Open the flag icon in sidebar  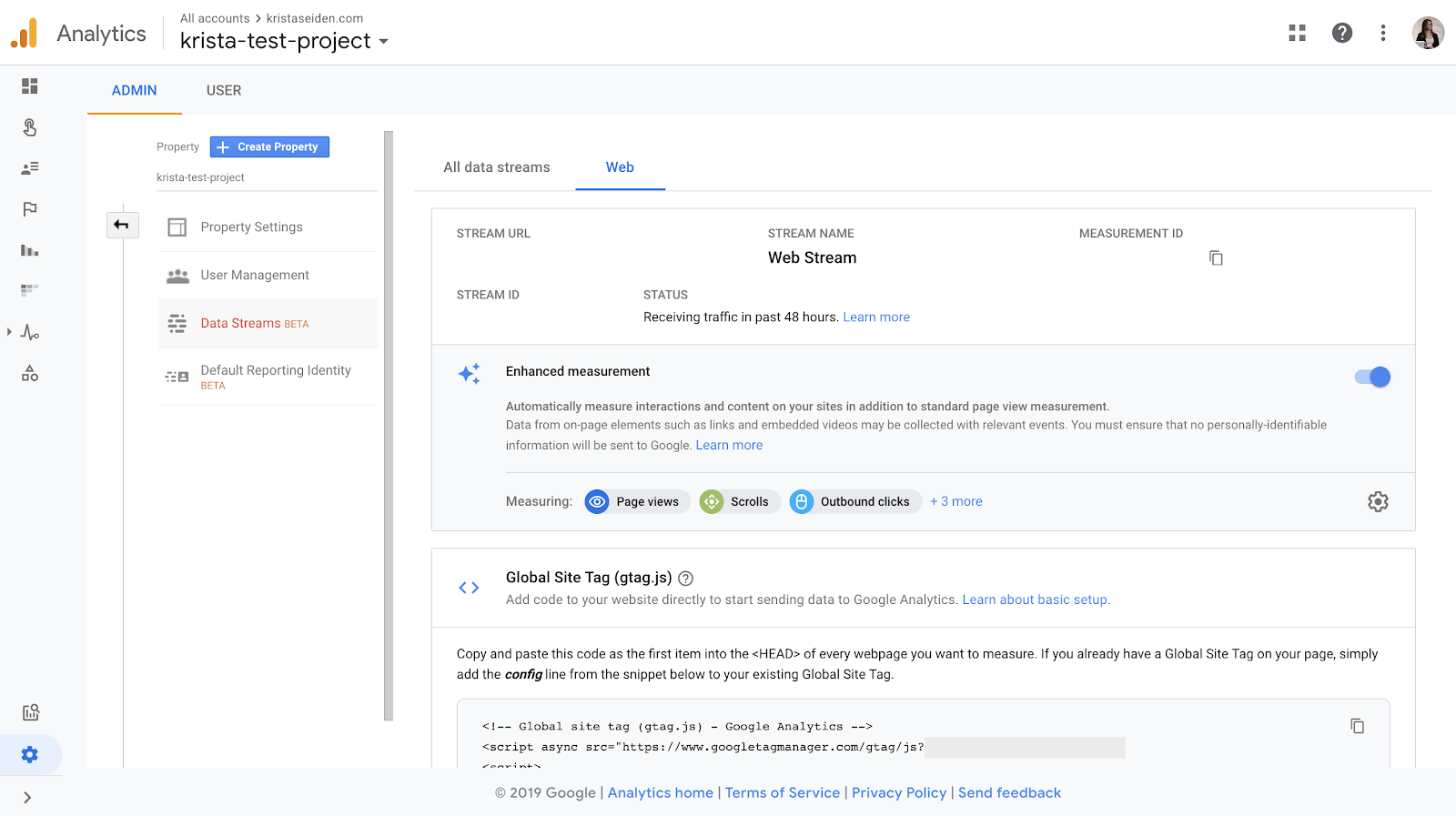pyautogui.click(x=30, y=209)
